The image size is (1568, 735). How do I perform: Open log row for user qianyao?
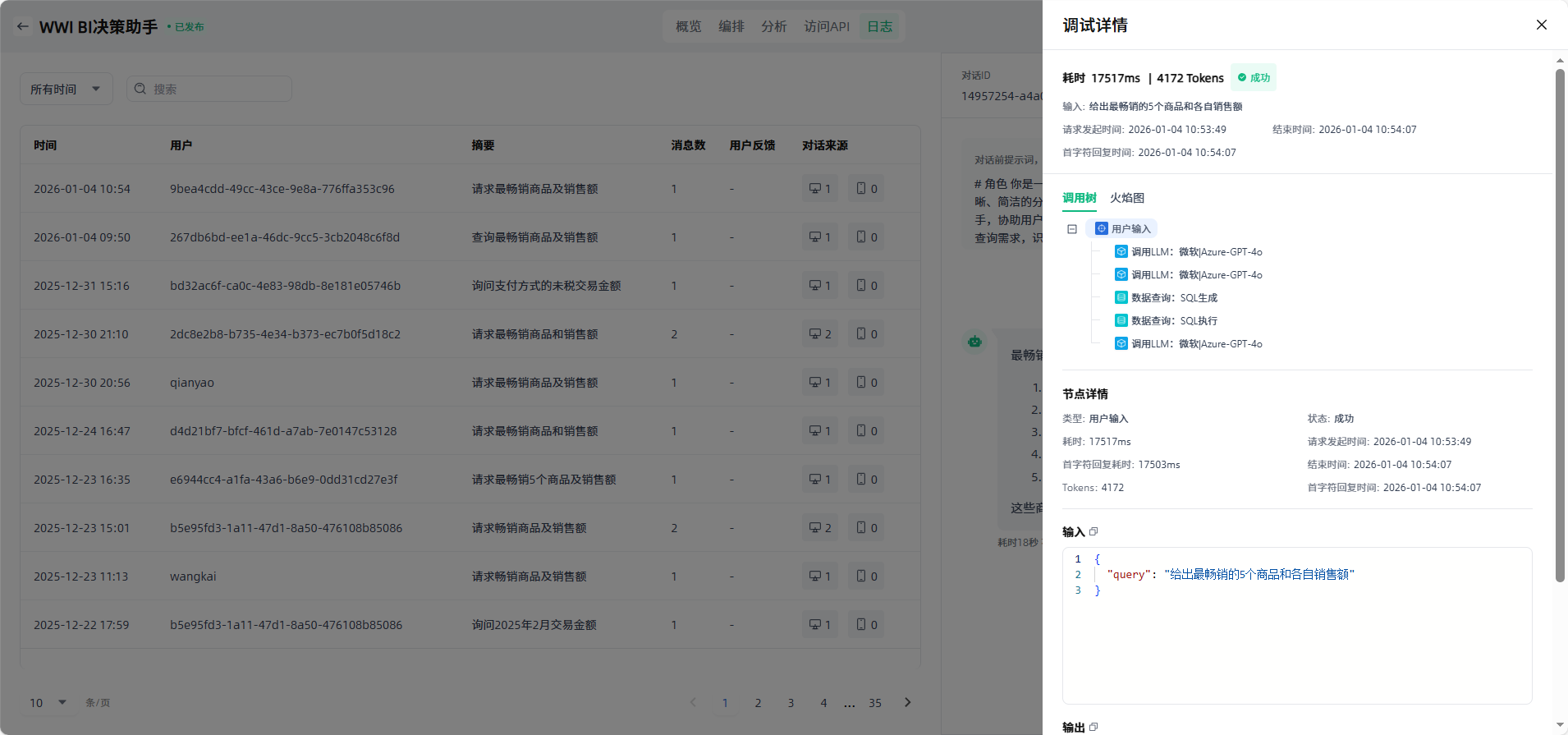pos(192,383)
